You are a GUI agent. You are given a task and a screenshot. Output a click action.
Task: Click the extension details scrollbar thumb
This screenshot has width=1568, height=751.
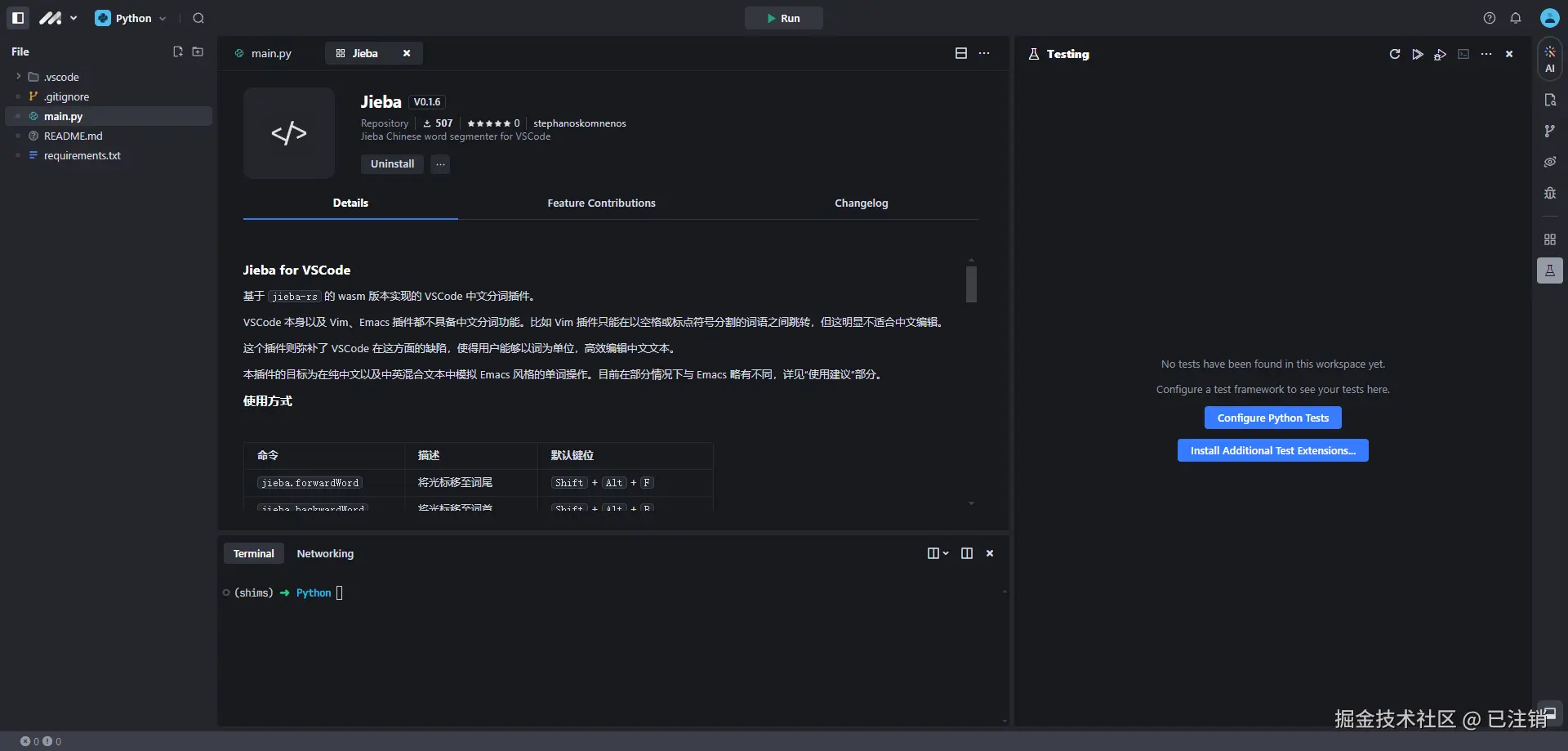pyautogui.click(x=971, y=284)
